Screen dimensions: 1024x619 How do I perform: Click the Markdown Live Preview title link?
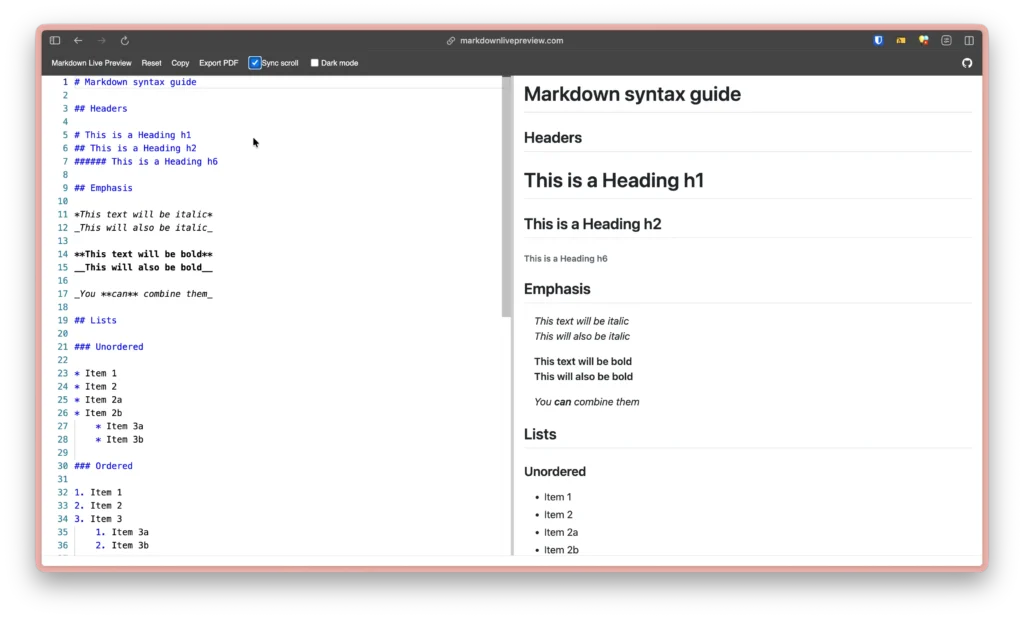pos(91,63)
